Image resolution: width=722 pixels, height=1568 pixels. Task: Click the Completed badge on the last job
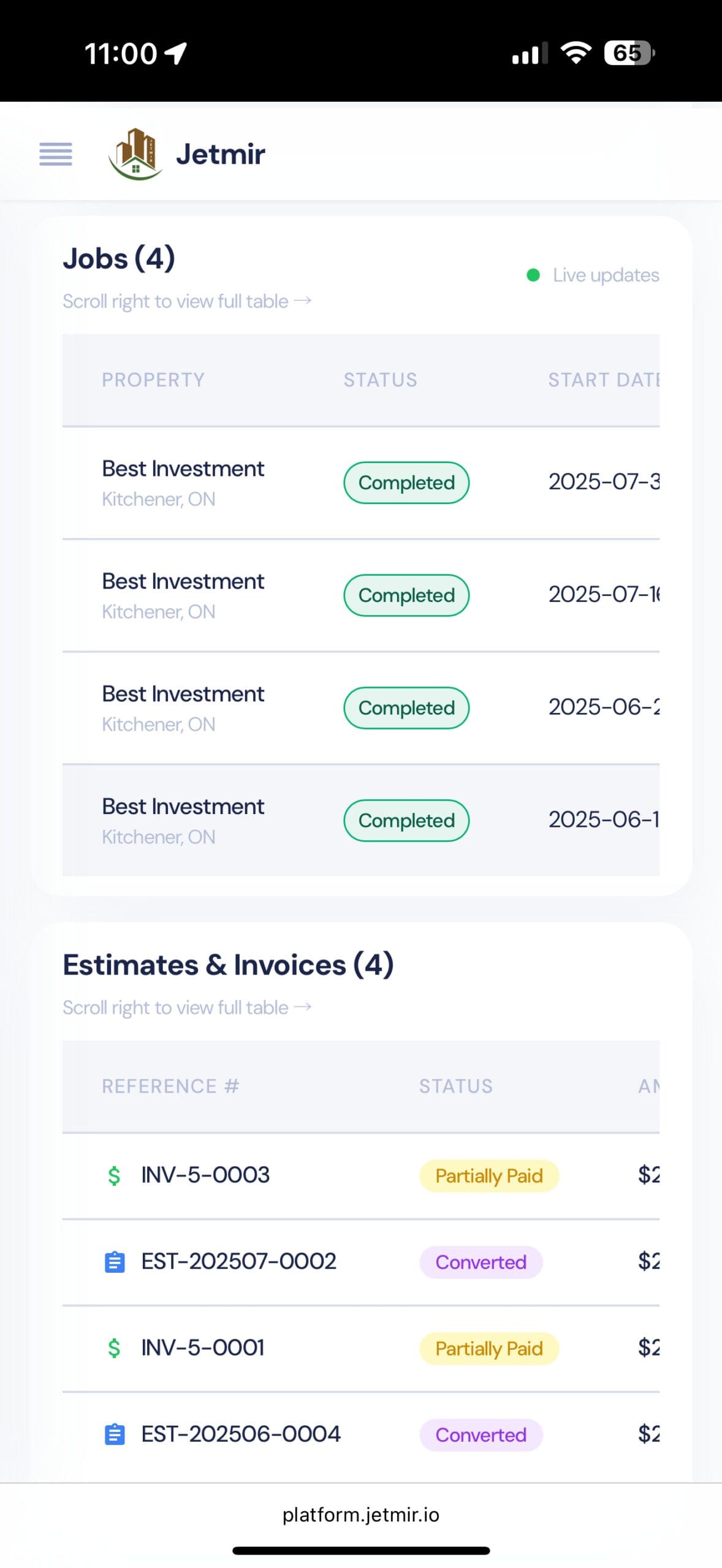tap(406, 820)
